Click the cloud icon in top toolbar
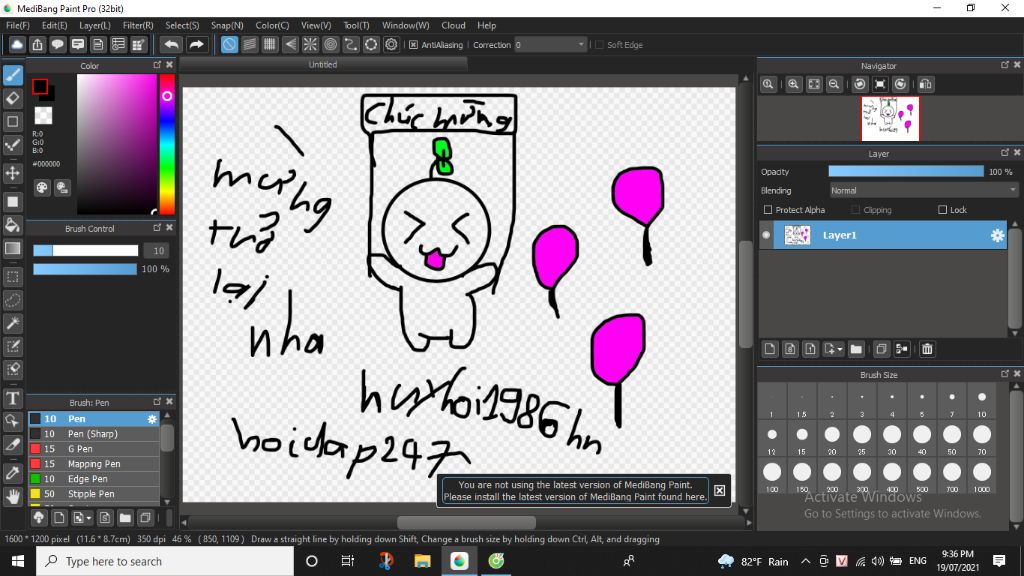This screenshot has width=1024, height=576. point(17,44)
